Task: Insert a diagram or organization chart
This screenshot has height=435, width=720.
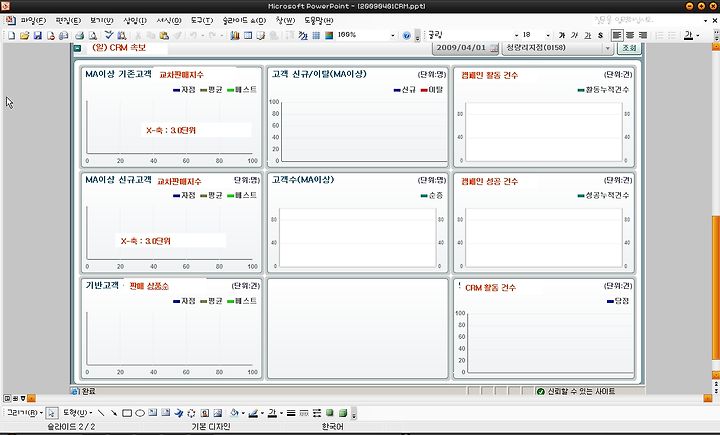Action: point(191,413)
